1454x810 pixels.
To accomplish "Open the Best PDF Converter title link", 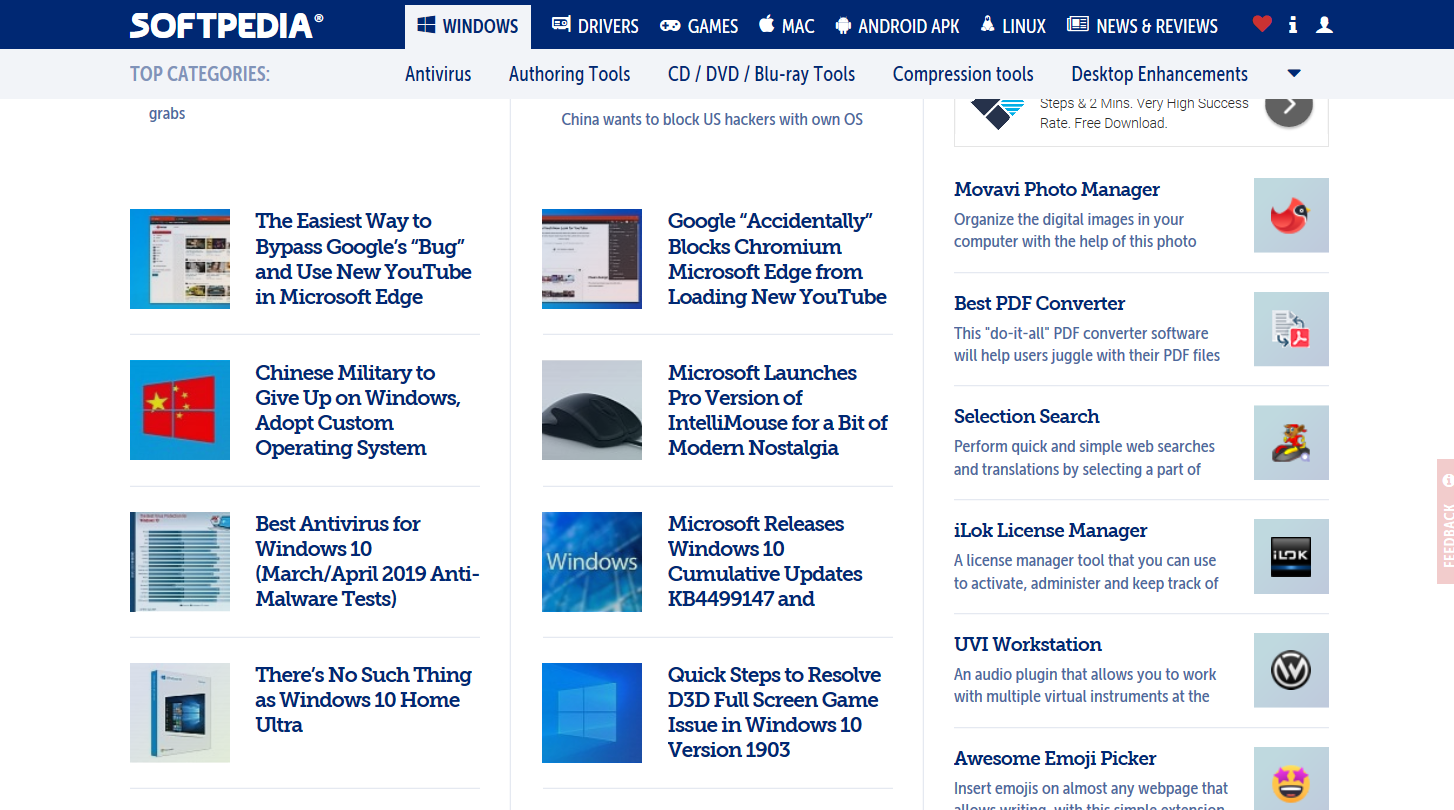I will coord(1039,303).
